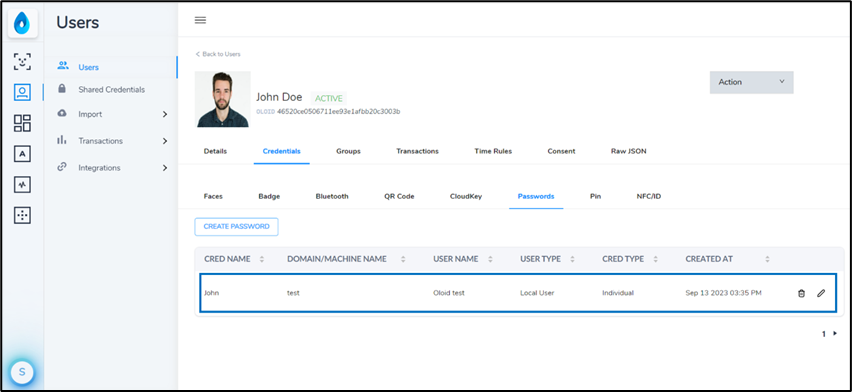Viewport: 852px width, 392px height.
Task: Click the John Doe name heading
Action: 279,97
